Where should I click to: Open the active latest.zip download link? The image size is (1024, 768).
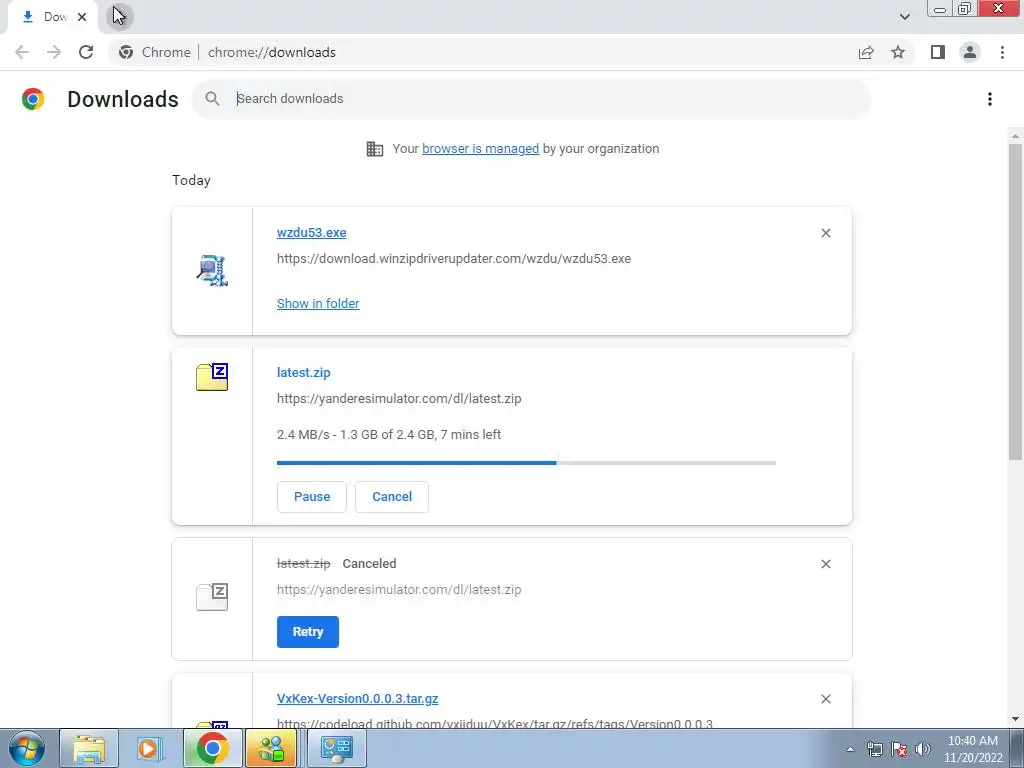click(x=304, y=372)
